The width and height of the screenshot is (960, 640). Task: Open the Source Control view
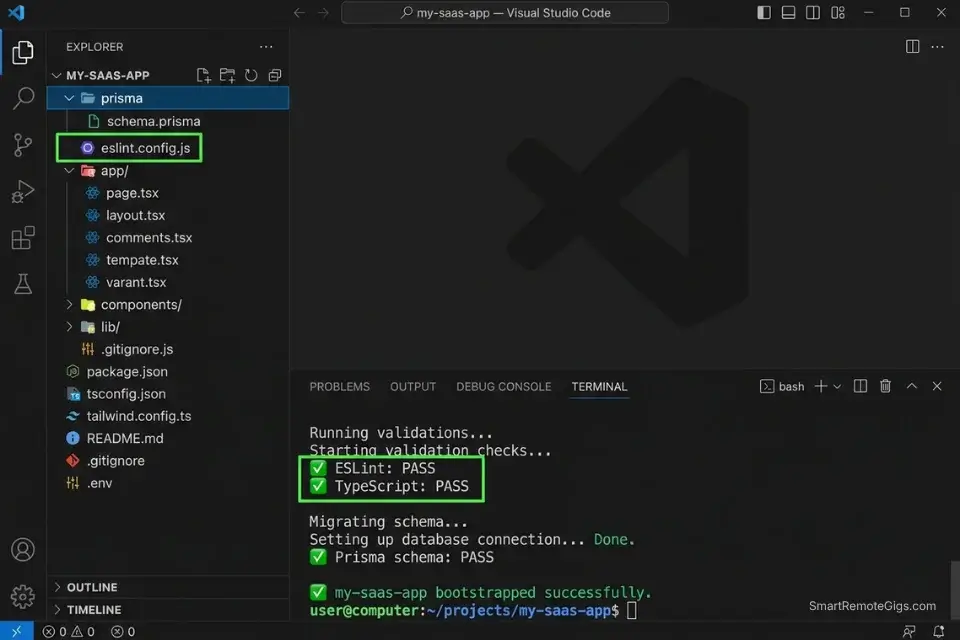[23, 145]
